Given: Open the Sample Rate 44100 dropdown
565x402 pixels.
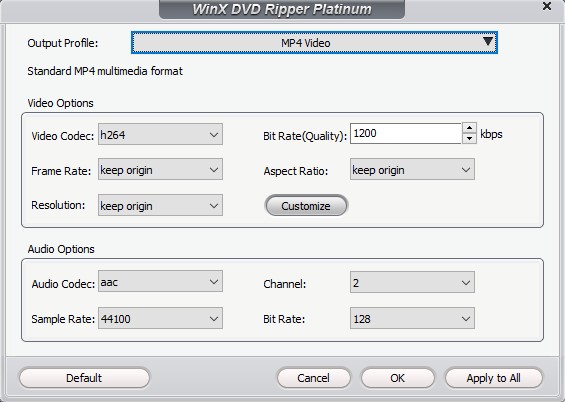Looking at the screenshot, I should click(x=160, y=318).
